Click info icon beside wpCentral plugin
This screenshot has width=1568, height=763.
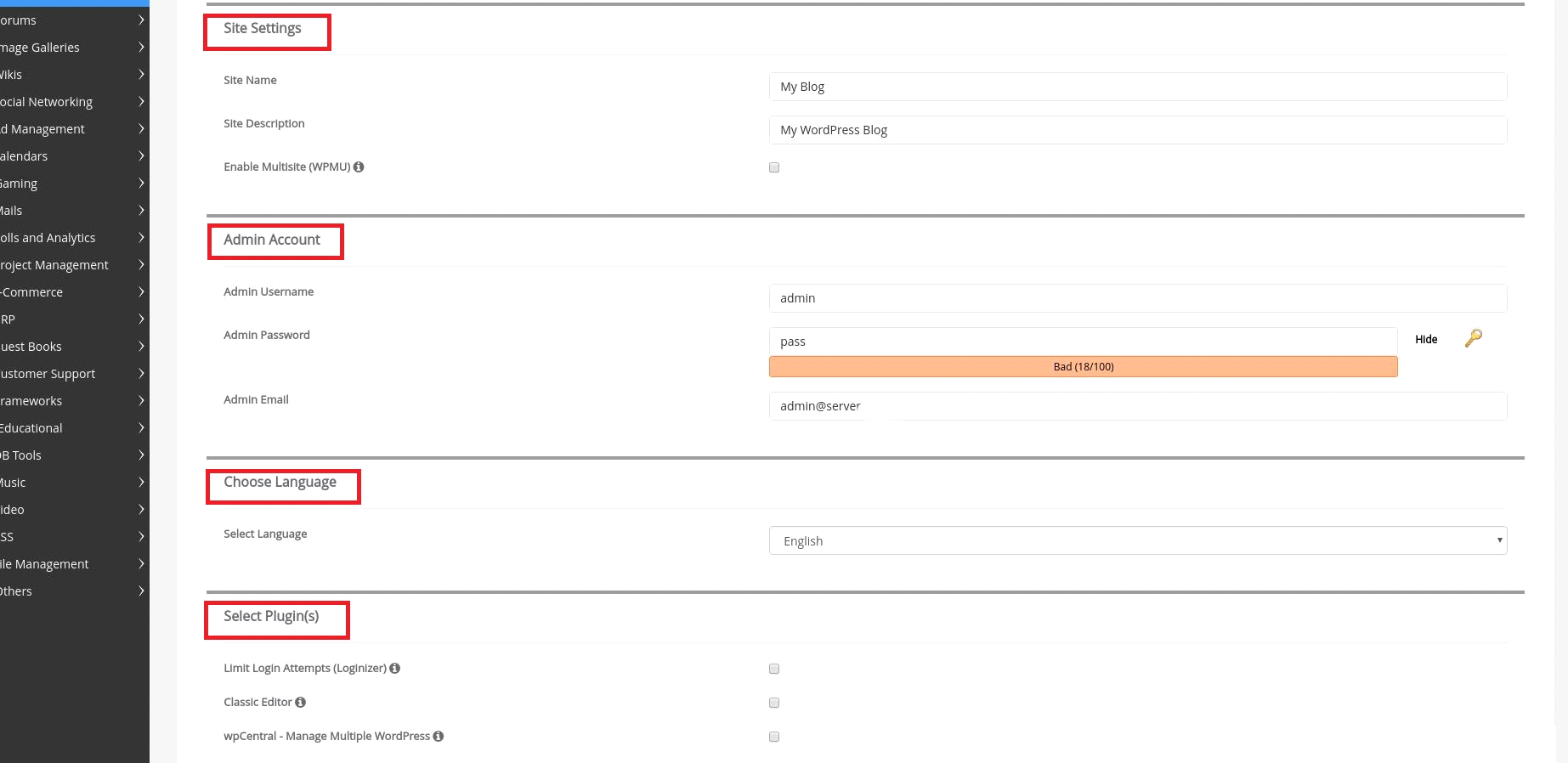click(x=439, y=737)
